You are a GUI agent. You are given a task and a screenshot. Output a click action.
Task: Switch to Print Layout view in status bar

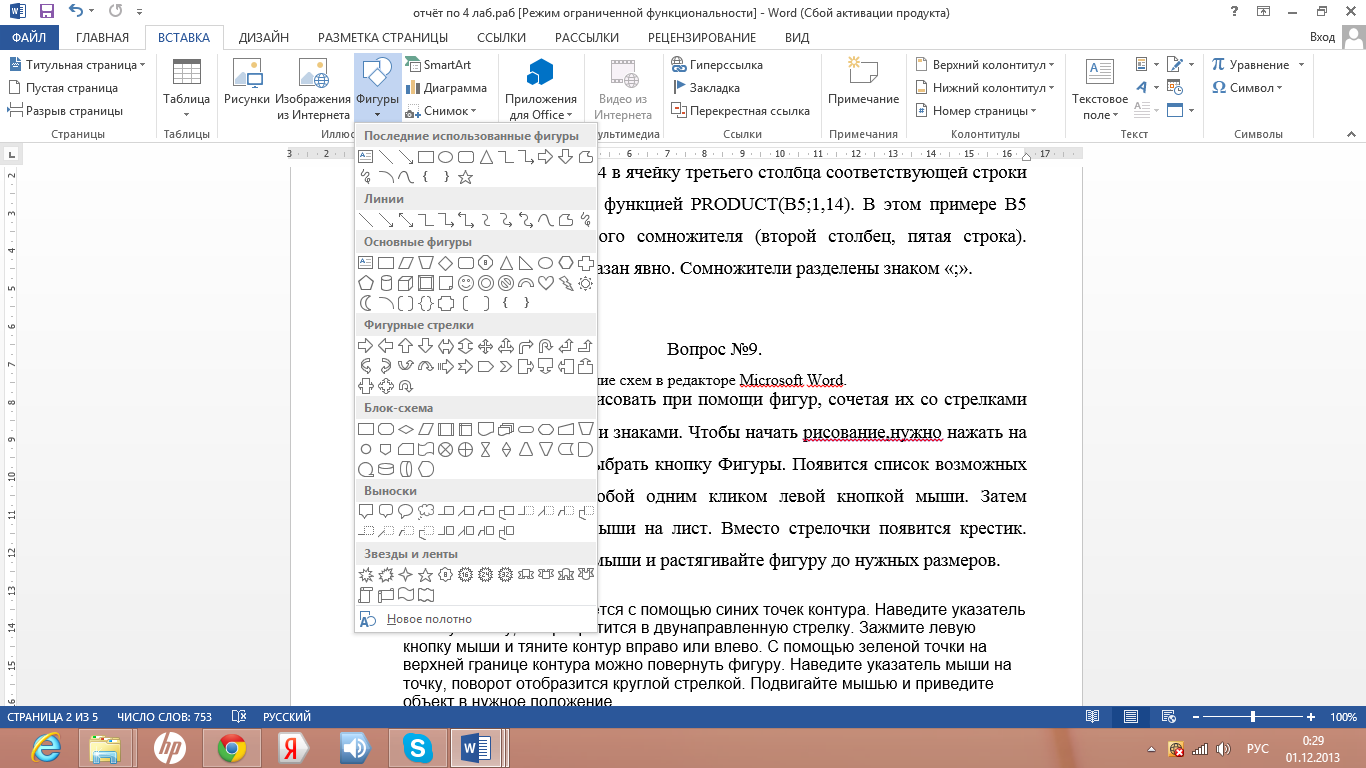click(1130, 717)
